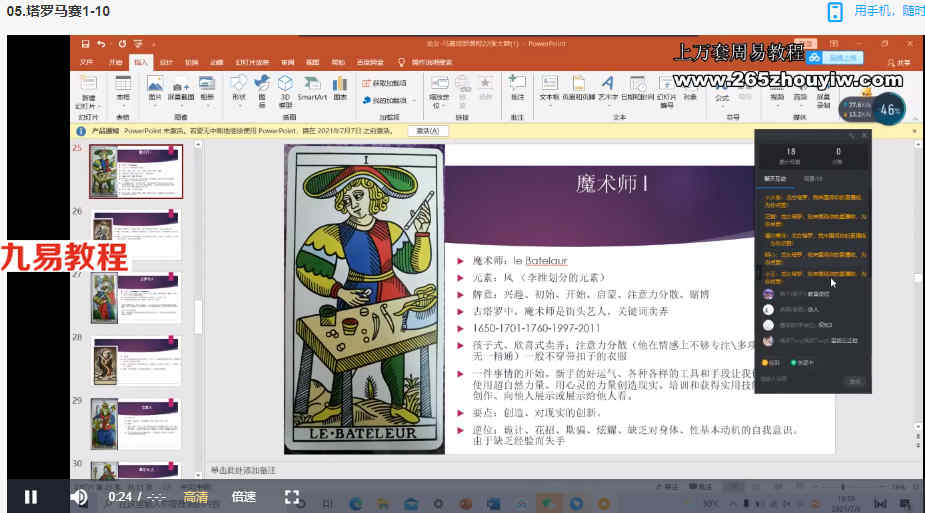Click the 缩放定位 Zoom icon

(439, 91)
